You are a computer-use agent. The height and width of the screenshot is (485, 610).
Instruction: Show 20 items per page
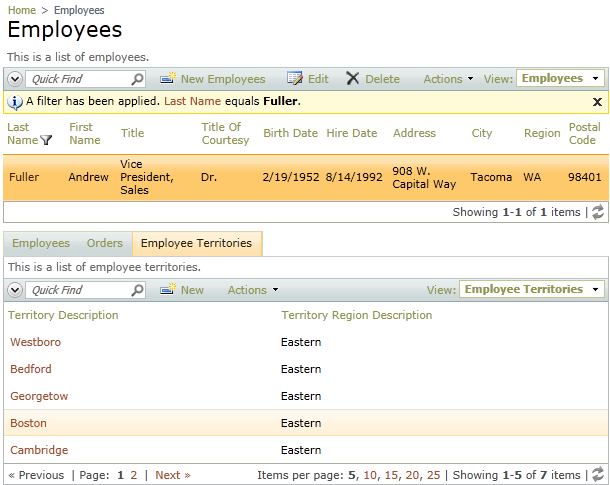point(412,475)
